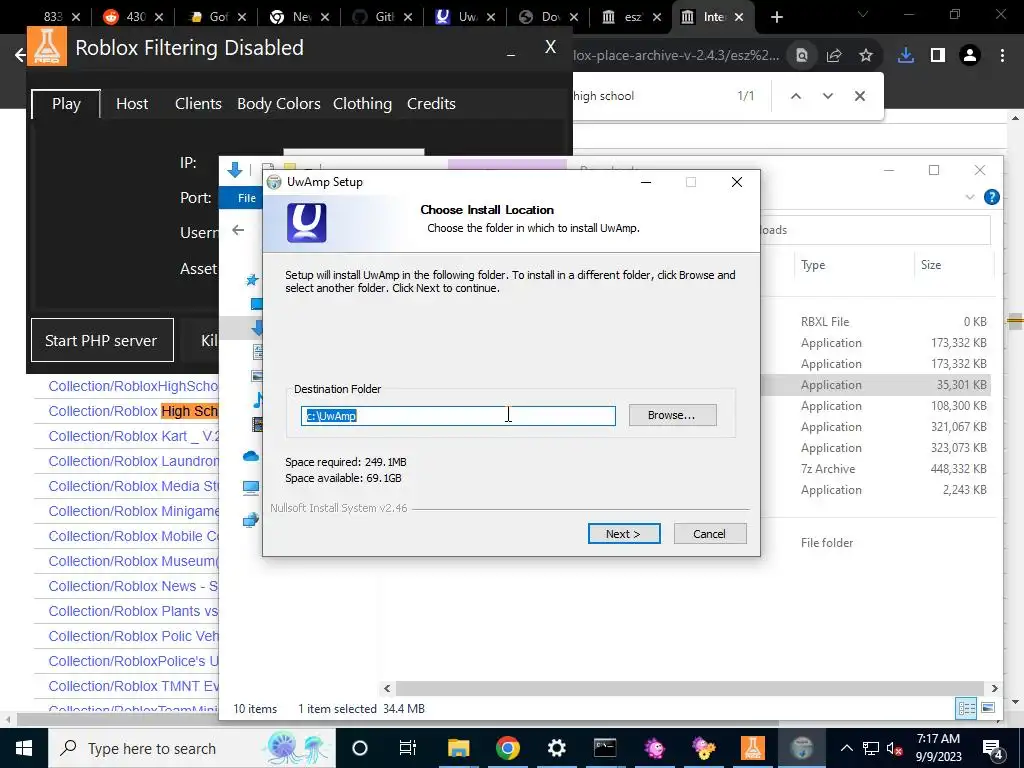Open Roblox Filtering Disabled taskbar icon
Viewport: 1024px width, 768px height.
pyautogui.click(x=752, y=748)
